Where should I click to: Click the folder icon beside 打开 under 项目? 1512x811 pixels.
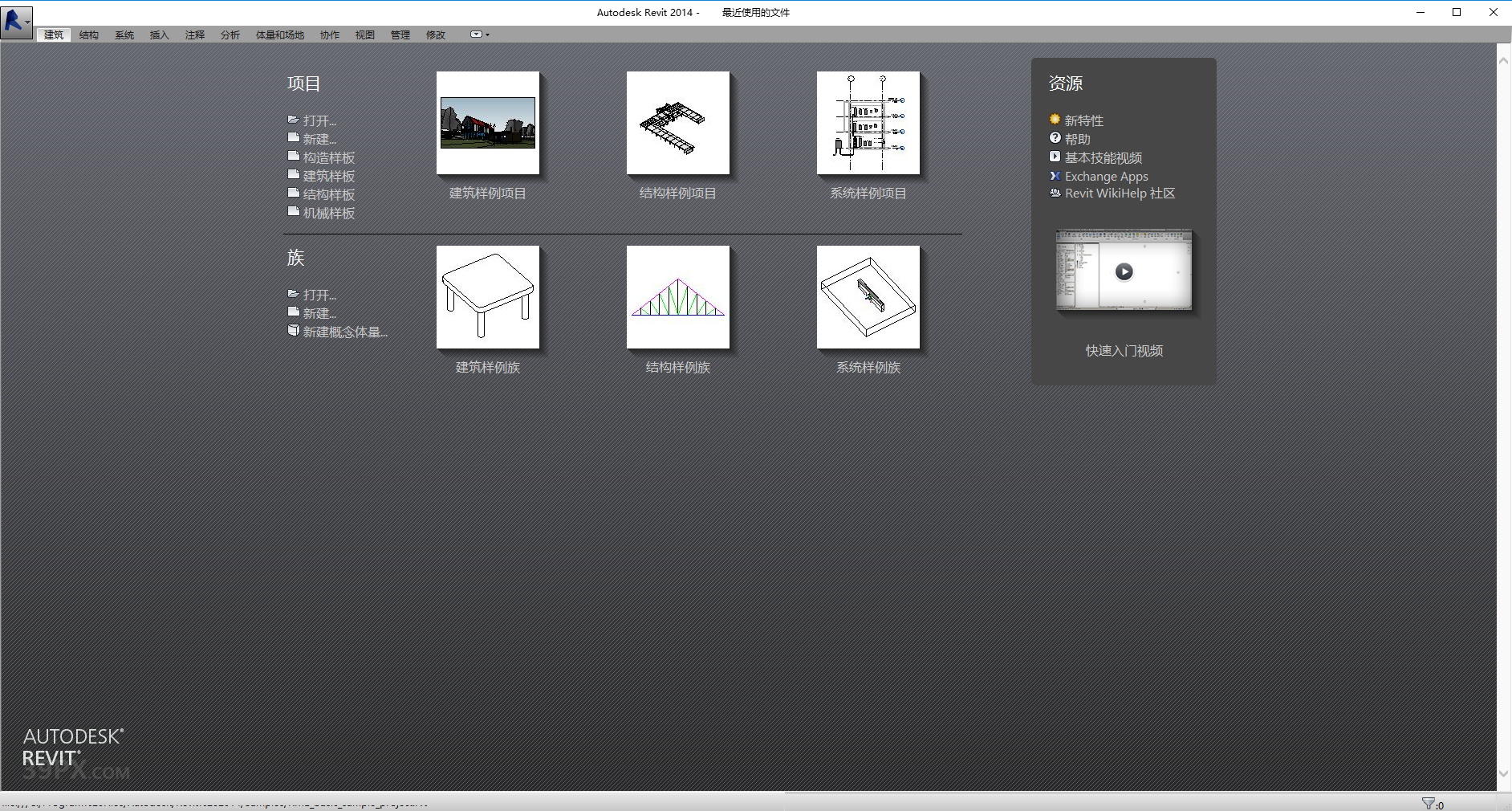(x=294, y=118)
